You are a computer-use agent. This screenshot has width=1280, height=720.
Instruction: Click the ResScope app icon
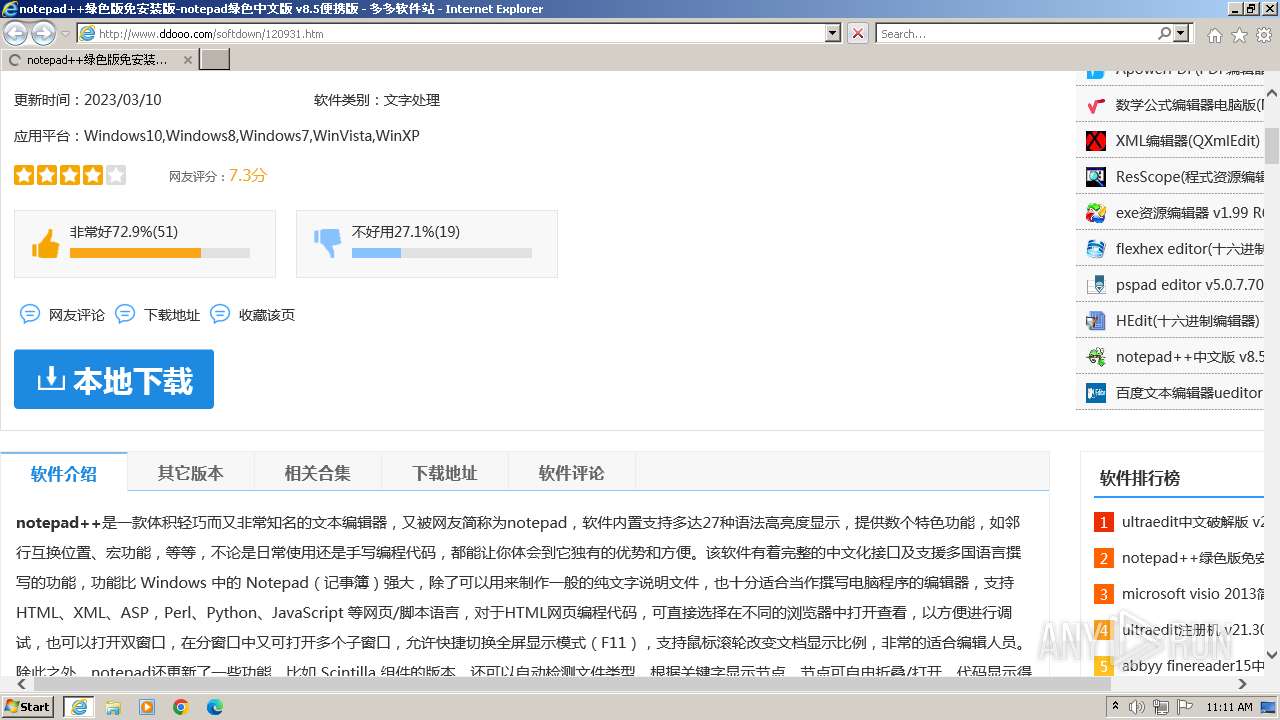point(1096,177)
